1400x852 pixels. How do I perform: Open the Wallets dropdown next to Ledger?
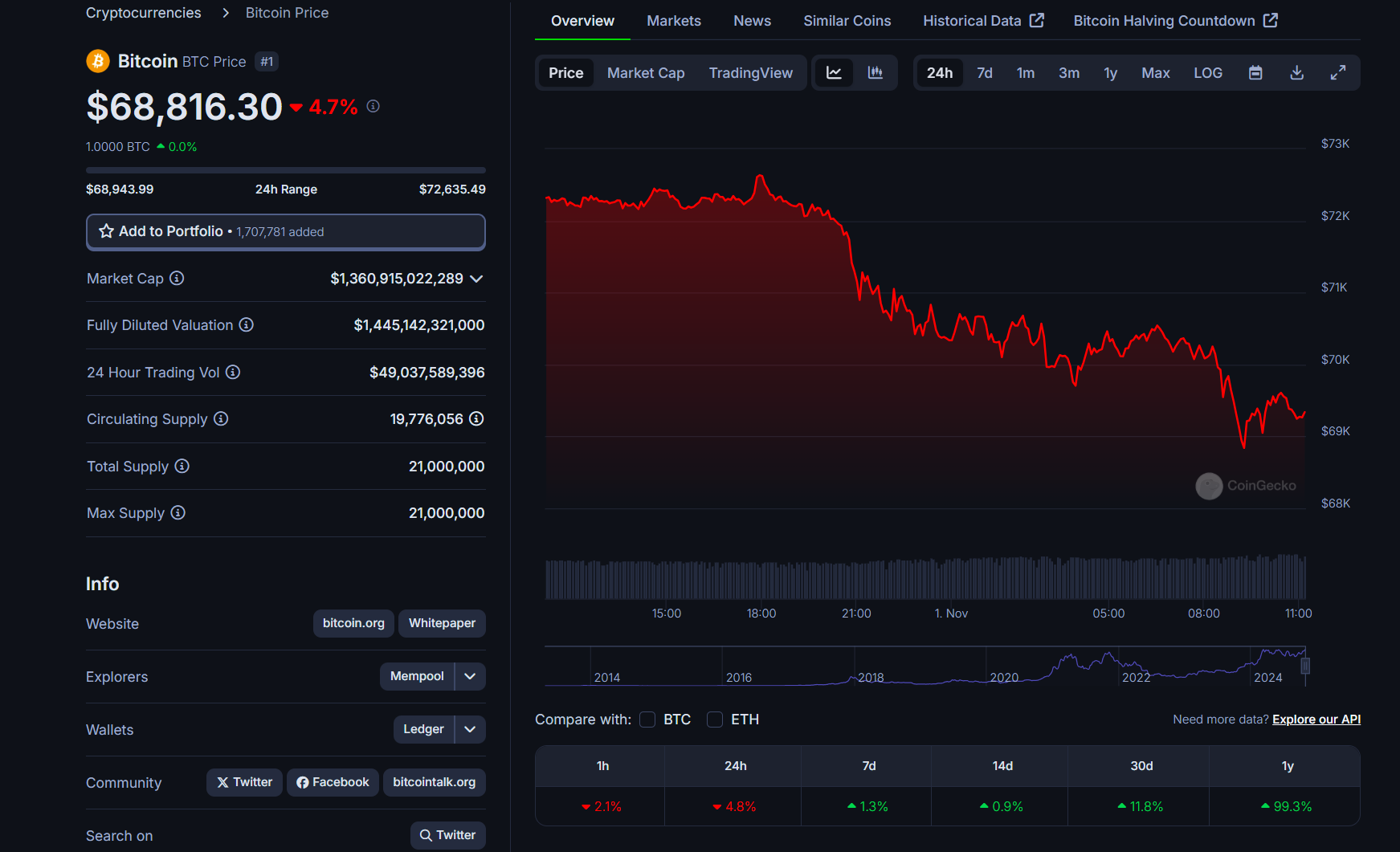point(470,729)
